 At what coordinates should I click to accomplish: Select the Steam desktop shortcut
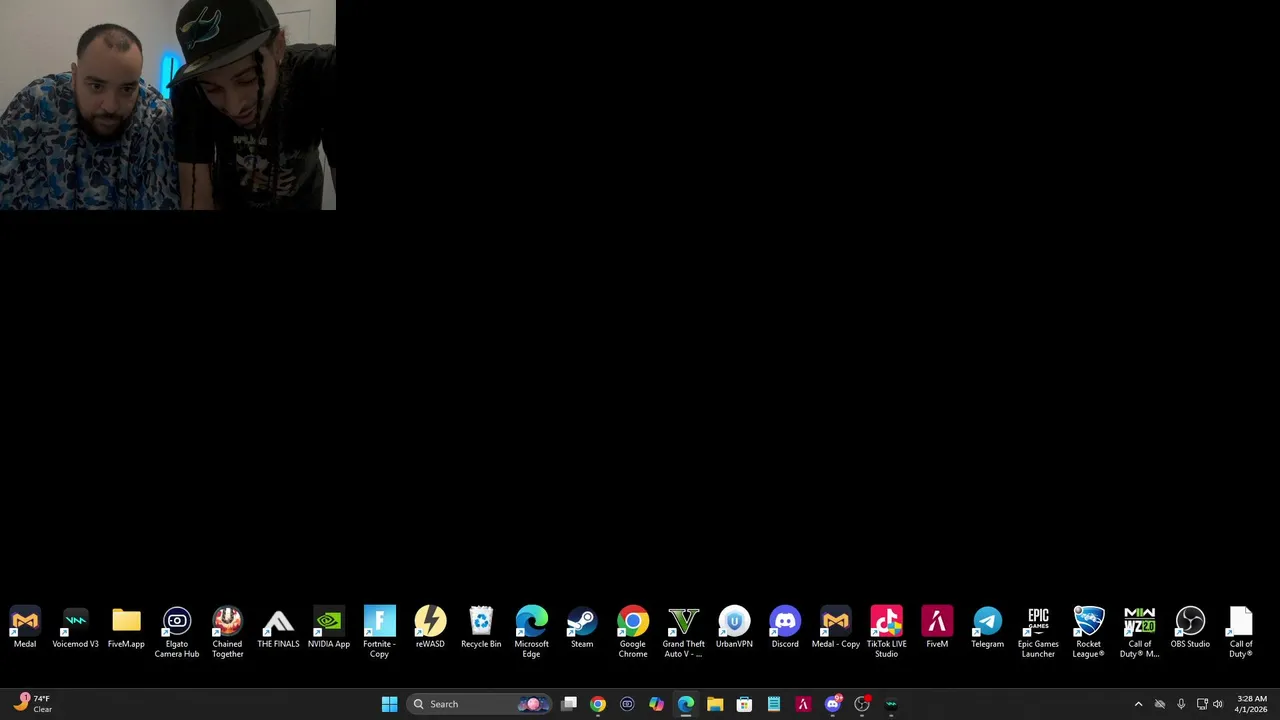point(582,628)
